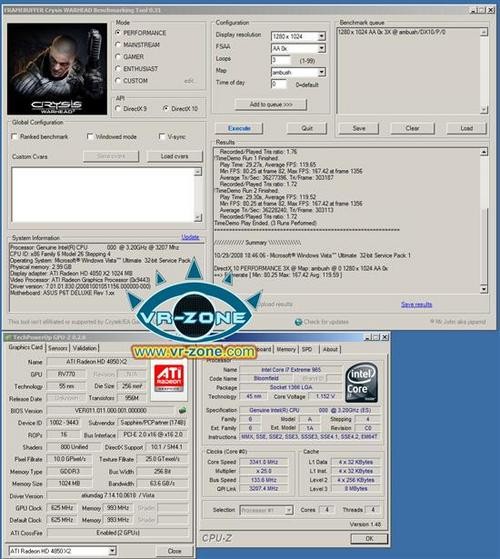Expand the FSAA dropdown
This screenshot has height=559, width=500.
point(321,48)
